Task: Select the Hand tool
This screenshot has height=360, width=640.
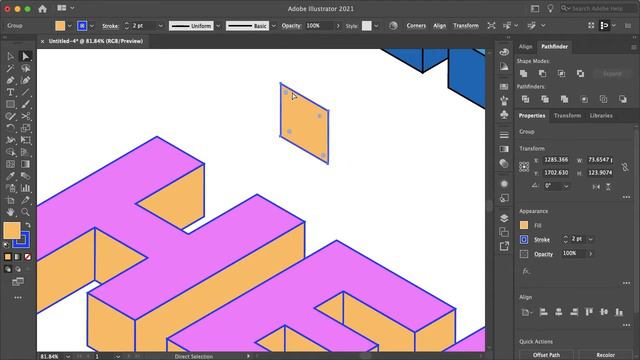Action: (11, 212)
